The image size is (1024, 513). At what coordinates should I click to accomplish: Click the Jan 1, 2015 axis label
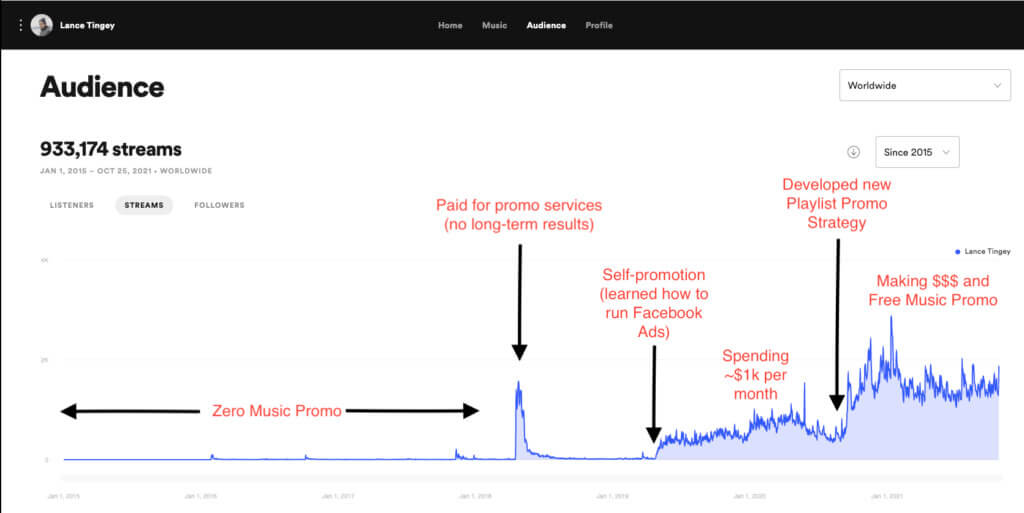point(63,494)
